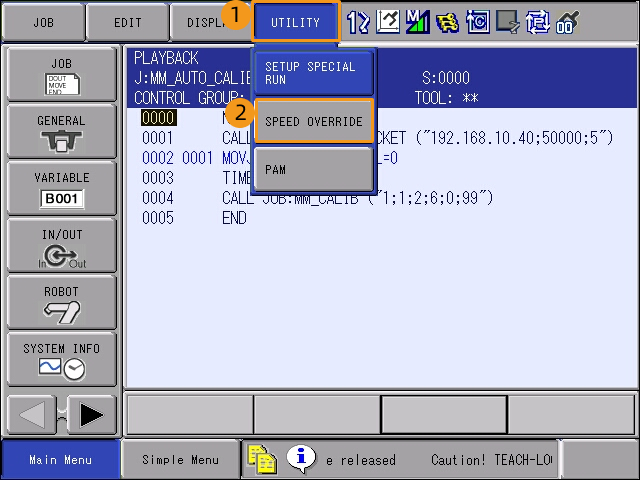Select job line 0005 END
This screenshot has height=480, width=640.
[194, 218]
